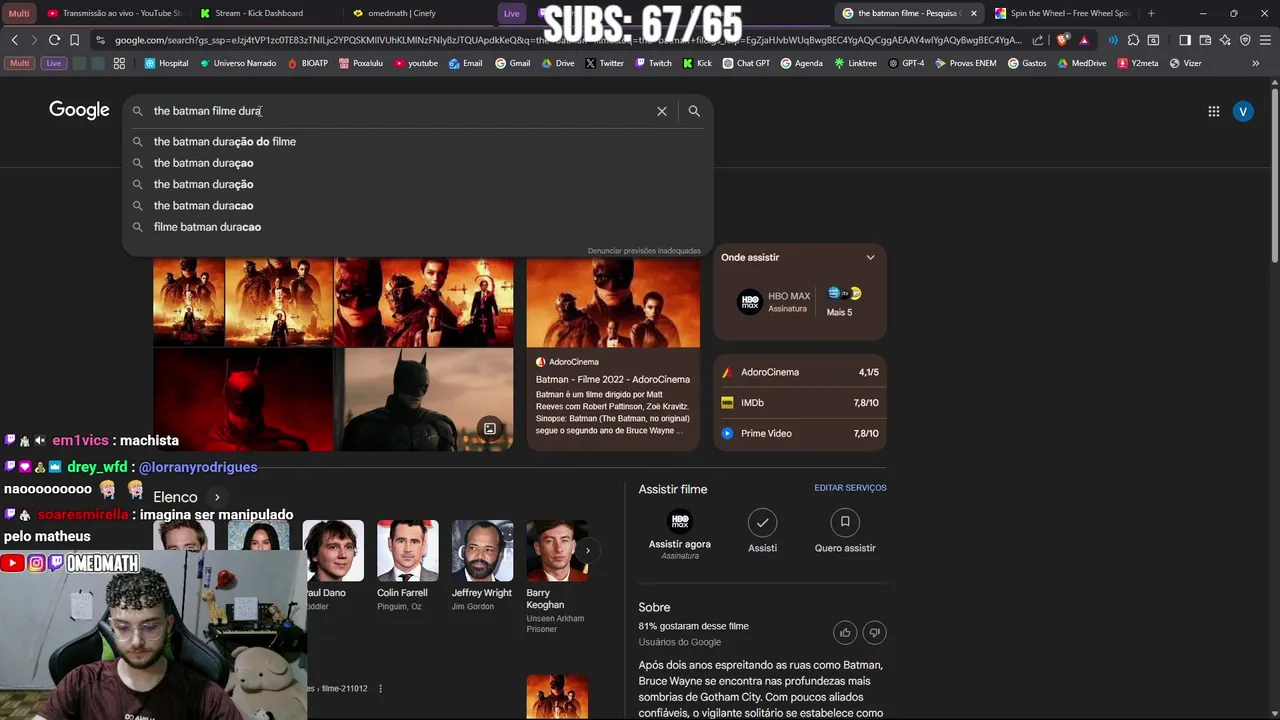Switch to 'Transmissão ao vivo - YouTube' tab
This screenshot has height=720, width=1280.
(115, 13)
